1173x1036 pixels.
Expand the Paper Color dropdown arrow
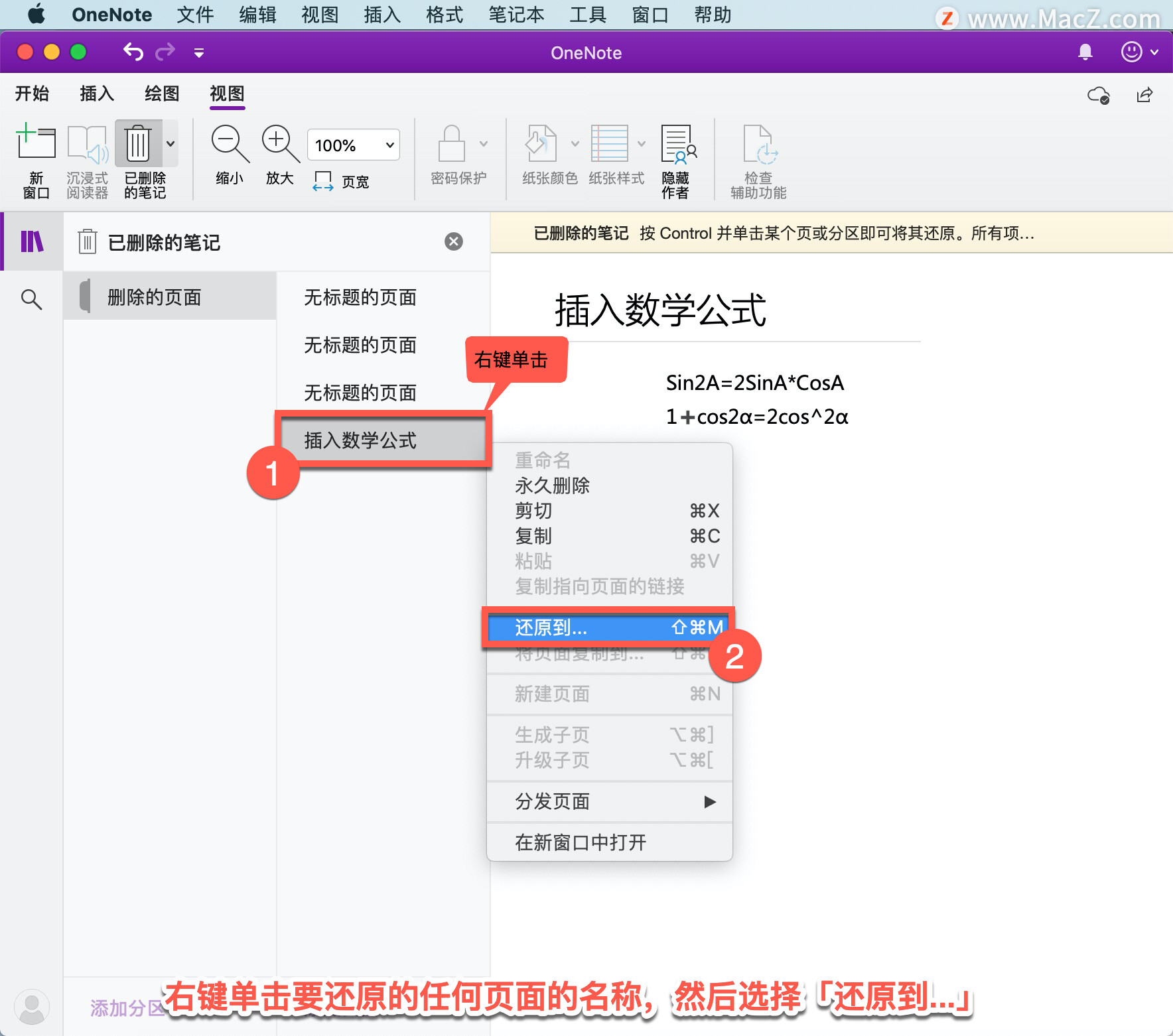click(x=575, y=143)
